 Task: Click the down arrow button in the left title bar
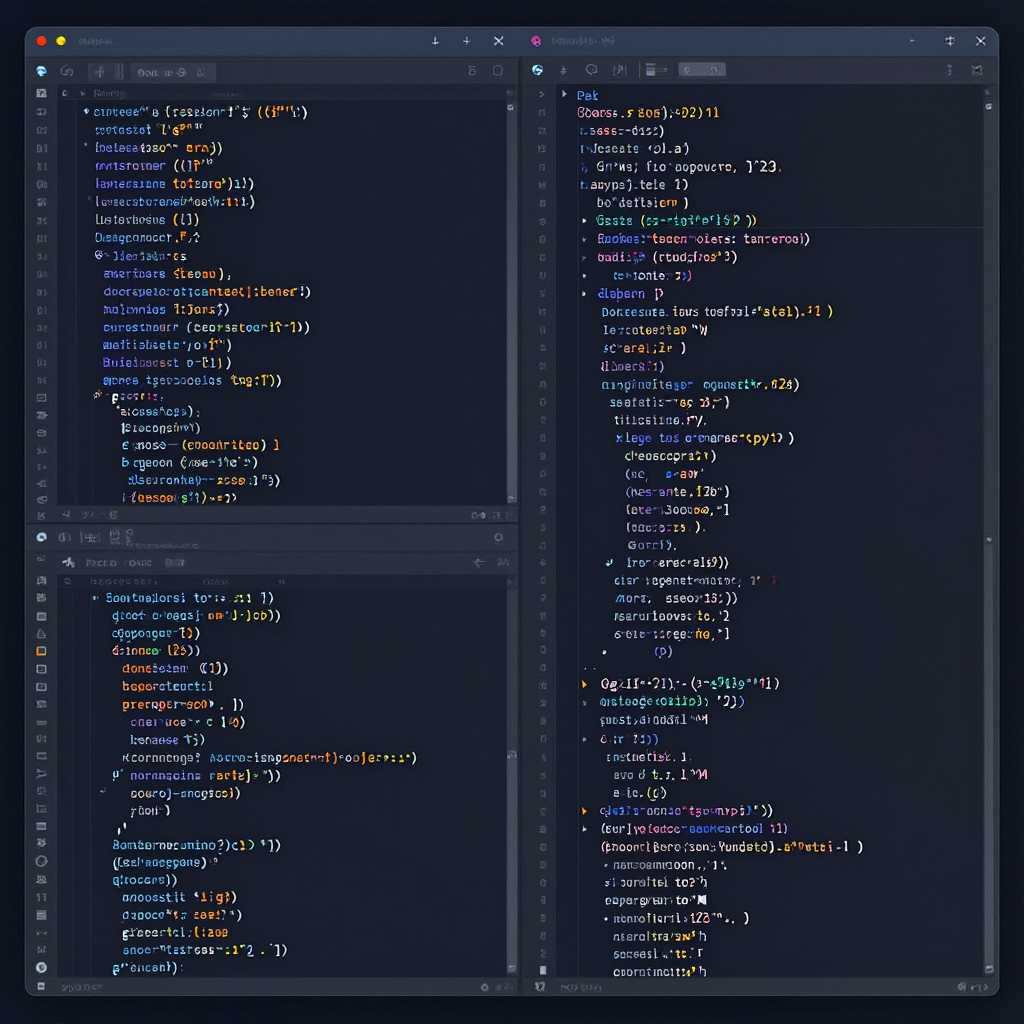435,41
